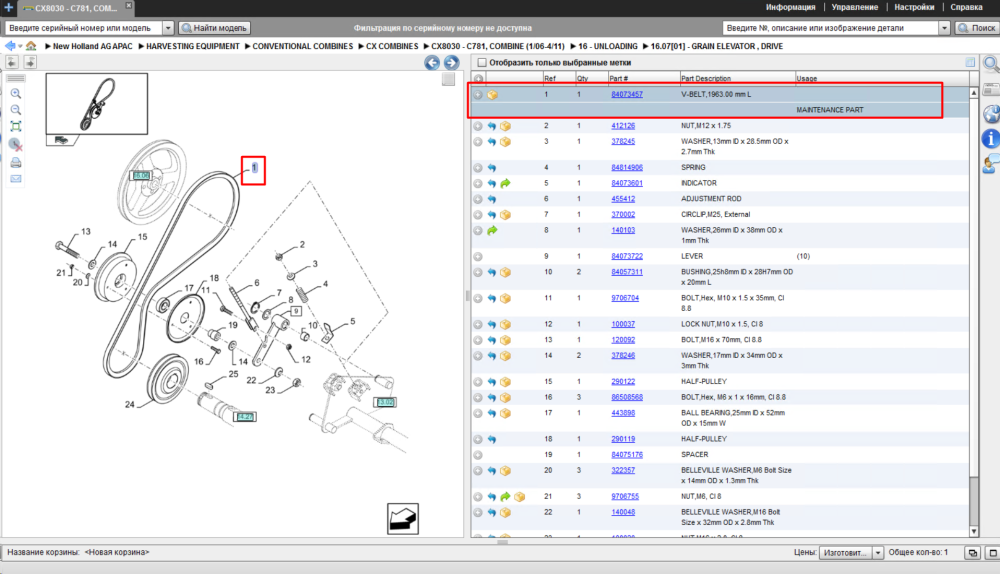This screenshot has height=574, width=1000.
Task: Open the user chat icon in right sidebar
Action: tap(991, 165)
